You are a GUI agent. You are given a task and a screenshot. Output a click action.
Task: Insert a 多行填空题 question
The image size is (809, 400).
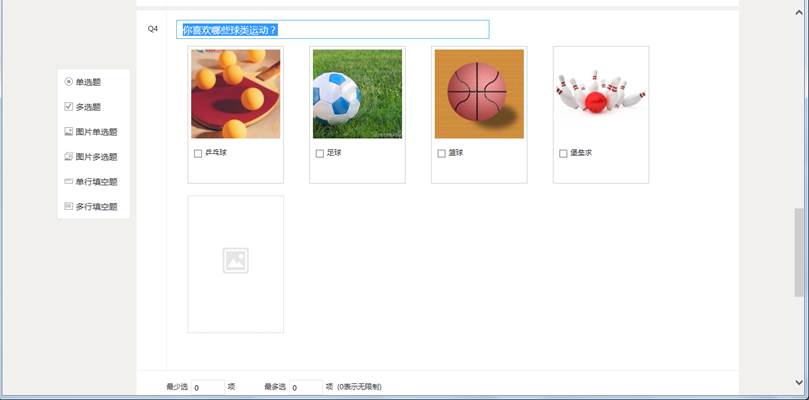[x=91, y=206]
